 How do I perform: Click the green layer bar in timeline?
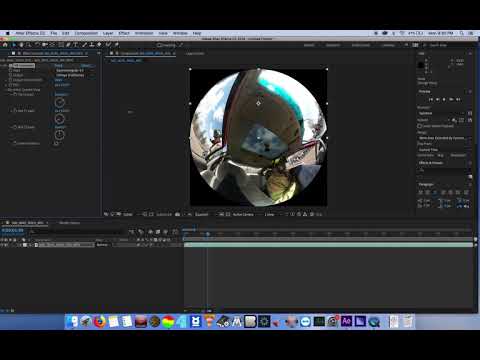click(x=328, y=245)
